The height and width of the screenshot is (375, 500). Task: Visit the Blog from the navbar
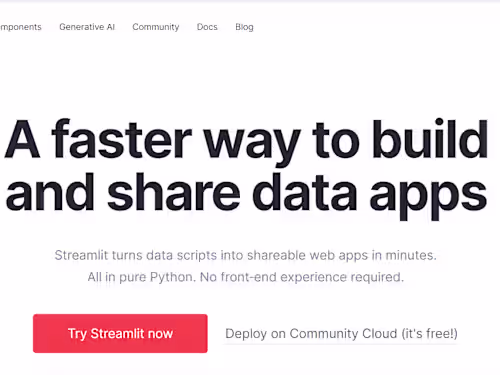pyautogui.click(x=244, y=27)
